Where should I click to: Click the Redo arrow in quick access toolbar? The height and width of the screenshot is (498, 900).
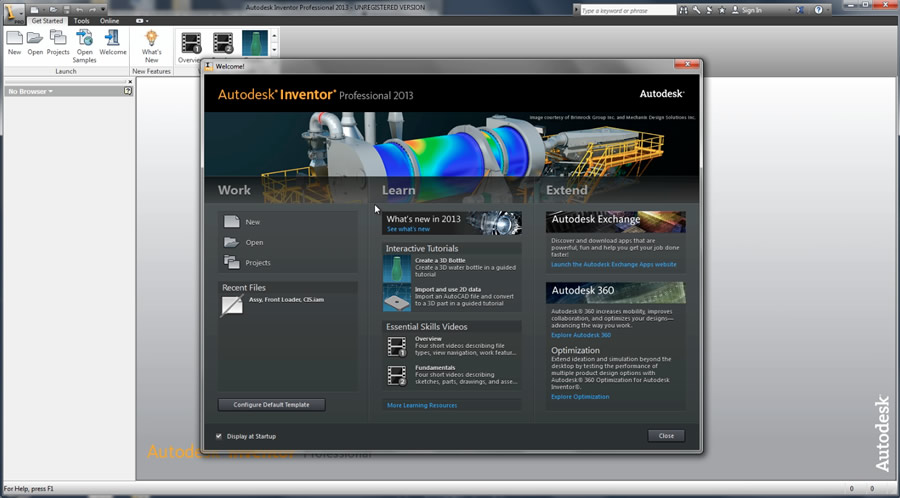coord(92,10)
